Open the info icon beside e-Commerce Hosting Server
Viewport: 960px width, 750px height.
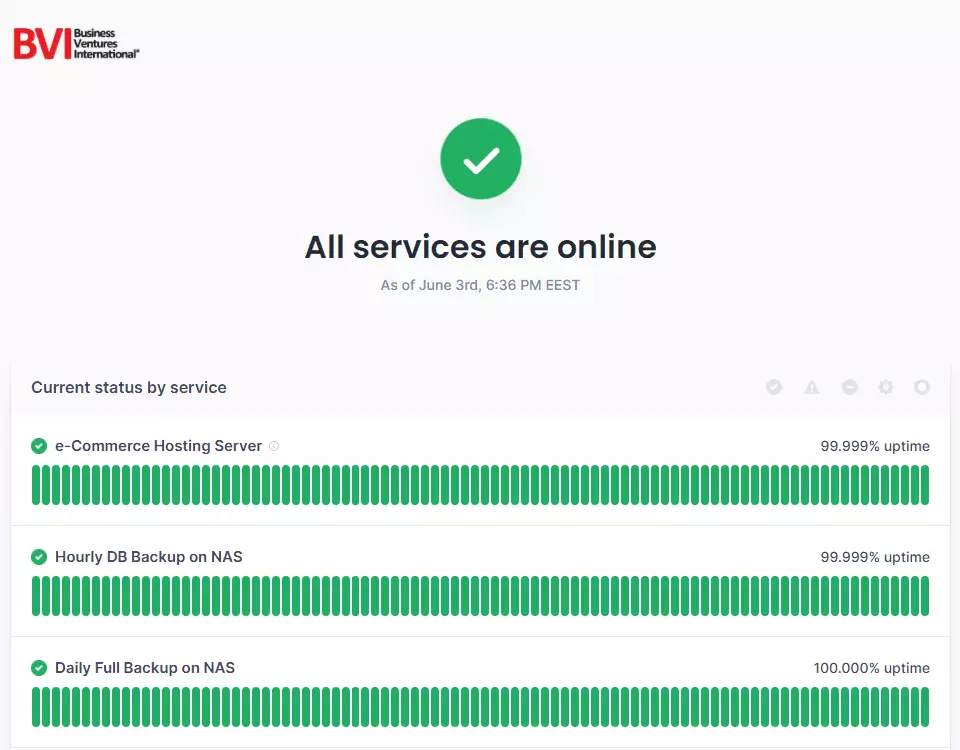(273, 446)
